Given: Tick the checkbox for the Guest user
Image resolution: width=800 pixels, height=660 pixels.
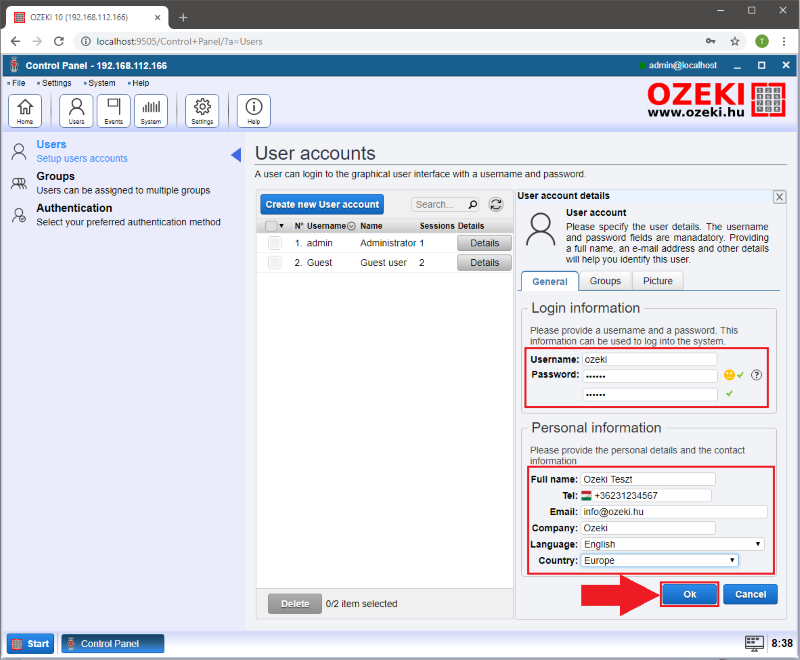Looking at the screenshot, I should 274,262.
